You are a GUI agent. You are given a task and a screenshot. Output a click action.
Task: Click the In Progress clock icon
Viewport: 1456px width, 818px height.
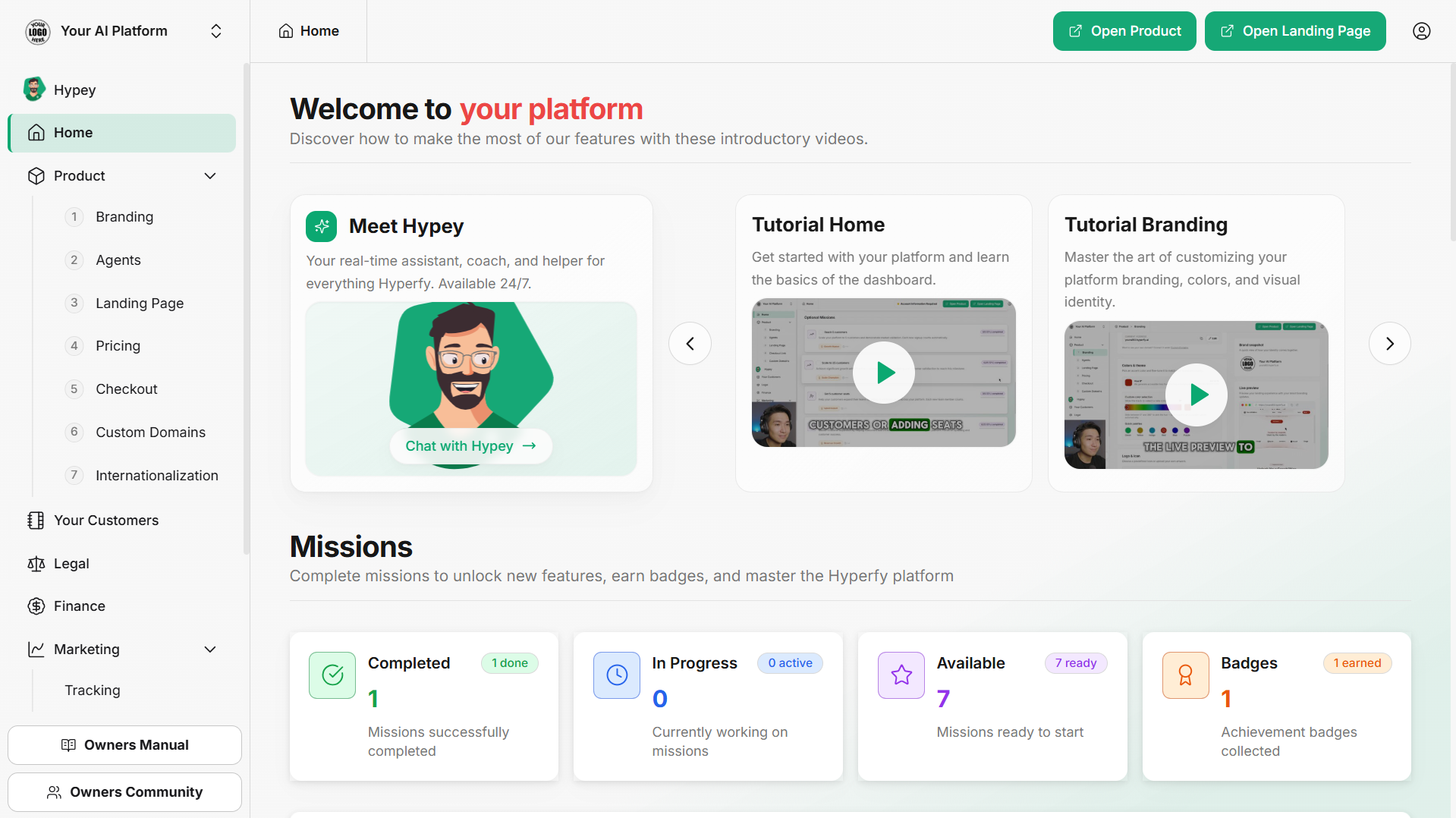pyautogui.click(x=617, y=675)
